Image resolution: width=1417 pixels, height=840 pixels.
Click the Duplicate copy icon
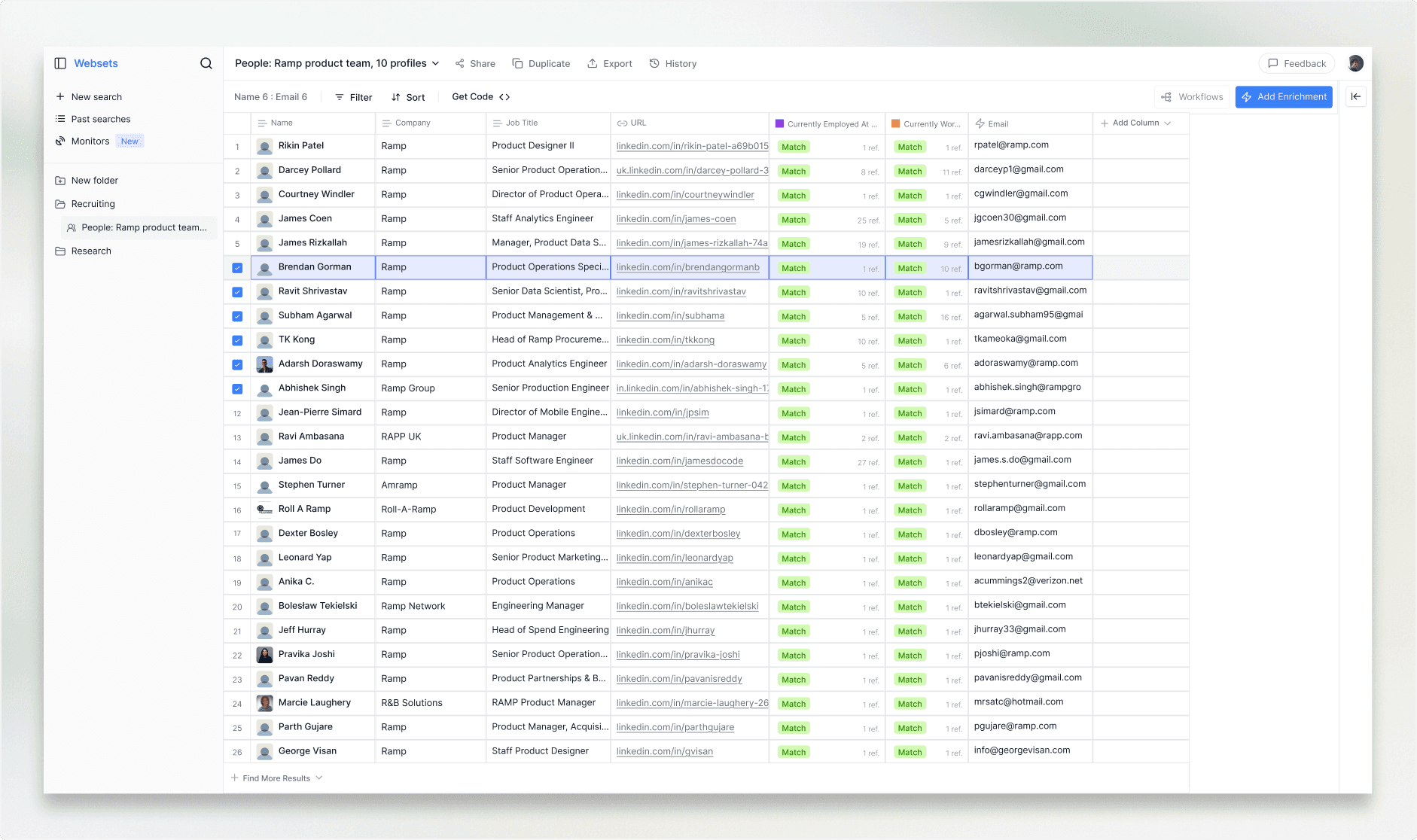coord(517,63)
